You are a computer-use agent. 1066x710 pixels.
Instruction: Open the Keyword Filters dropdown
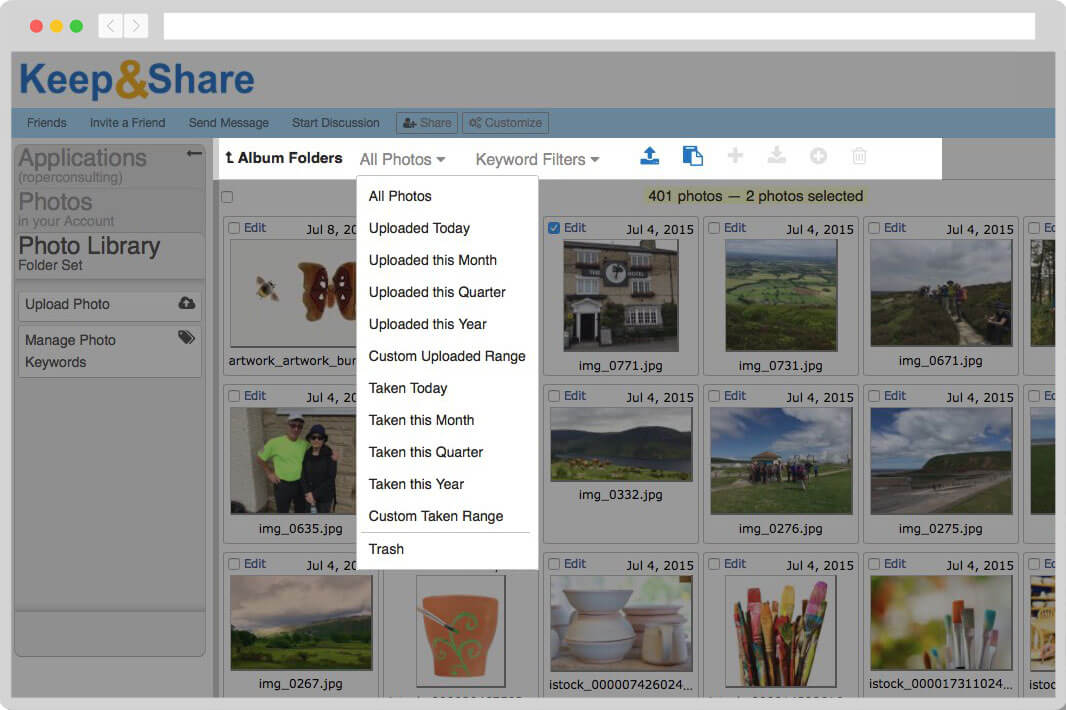pos(537,159)
